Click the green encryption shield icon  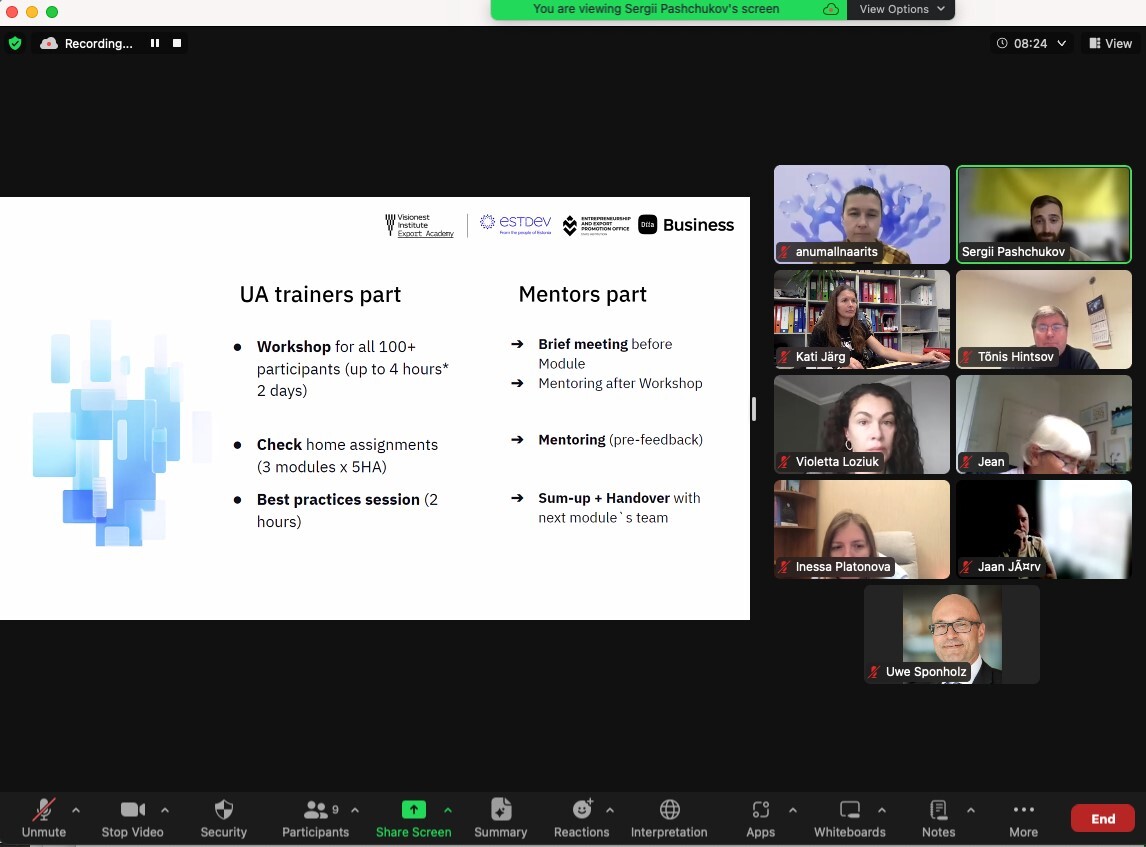(15, 43)
